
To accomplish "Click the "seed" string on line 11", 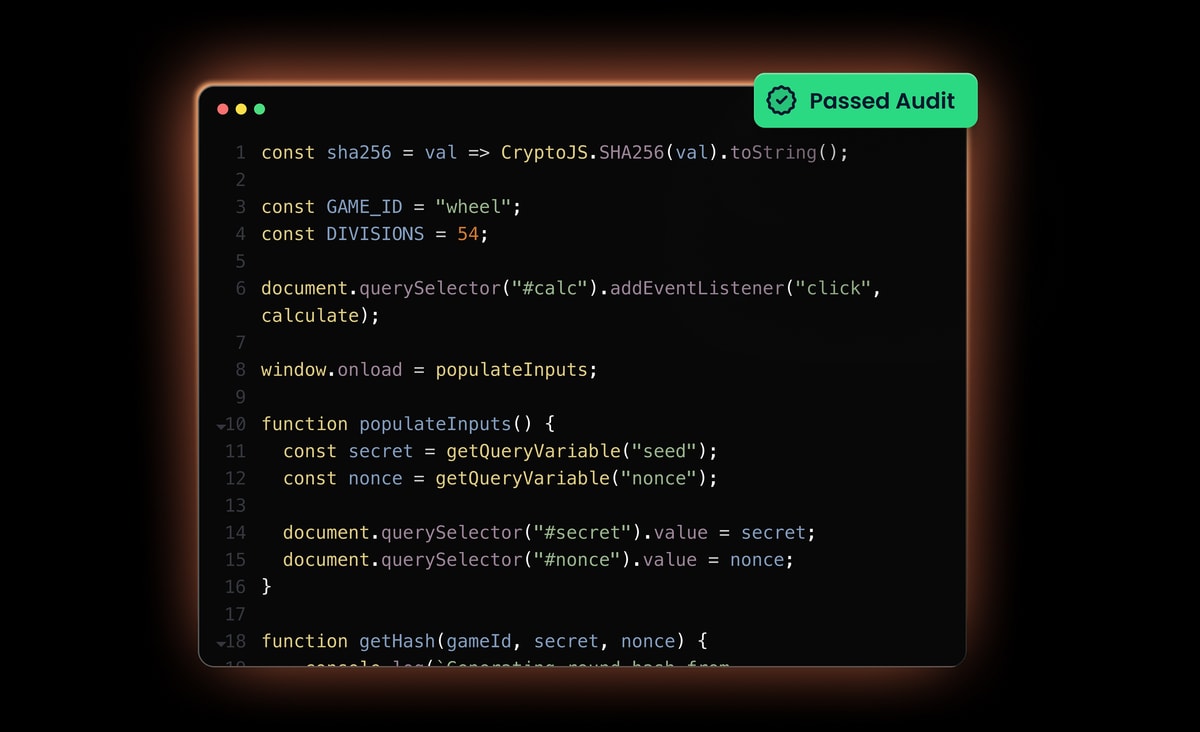I will coord(664,451).
